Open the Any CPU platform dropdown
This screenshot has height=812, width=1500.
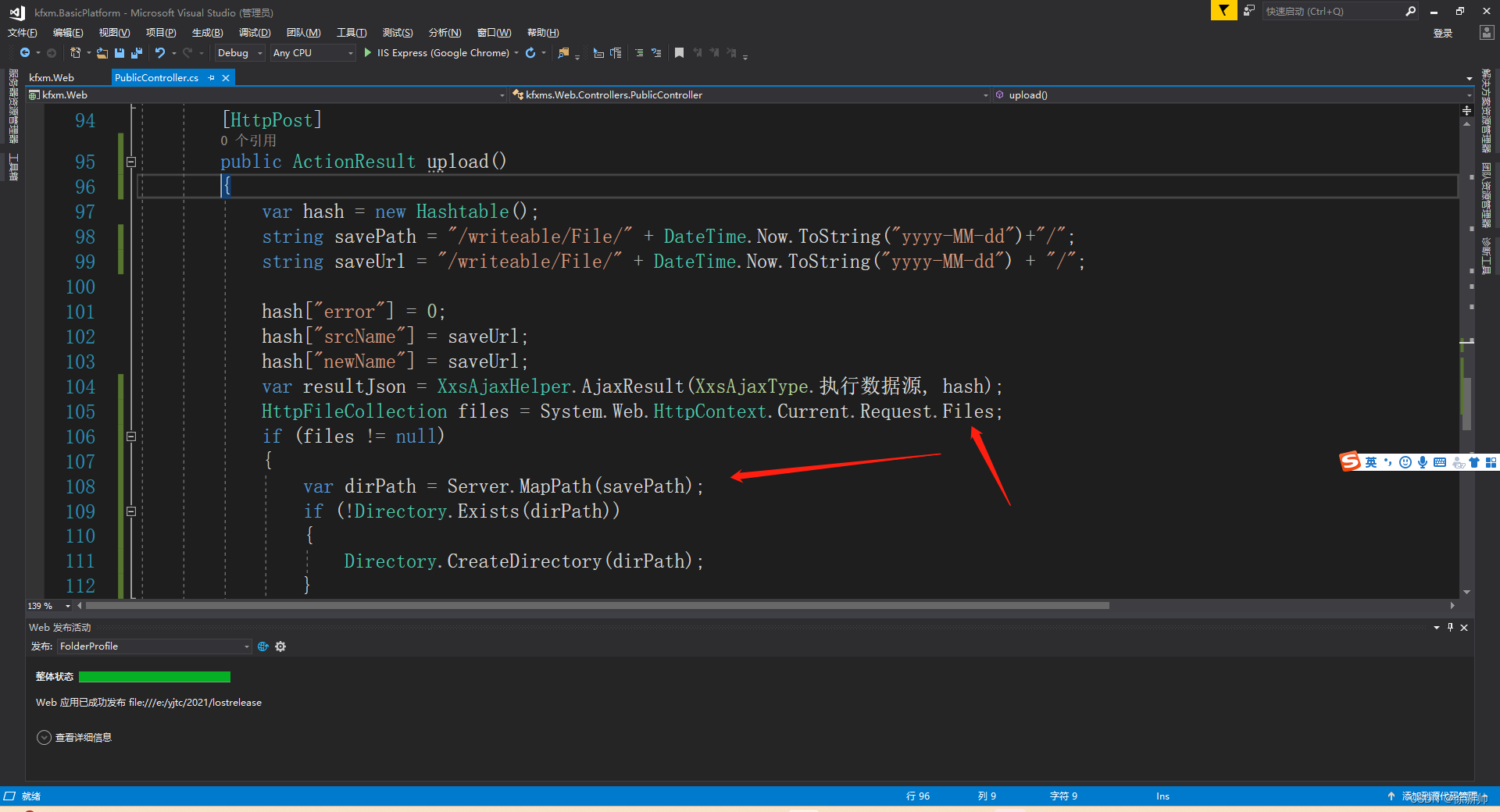[312, 53]
